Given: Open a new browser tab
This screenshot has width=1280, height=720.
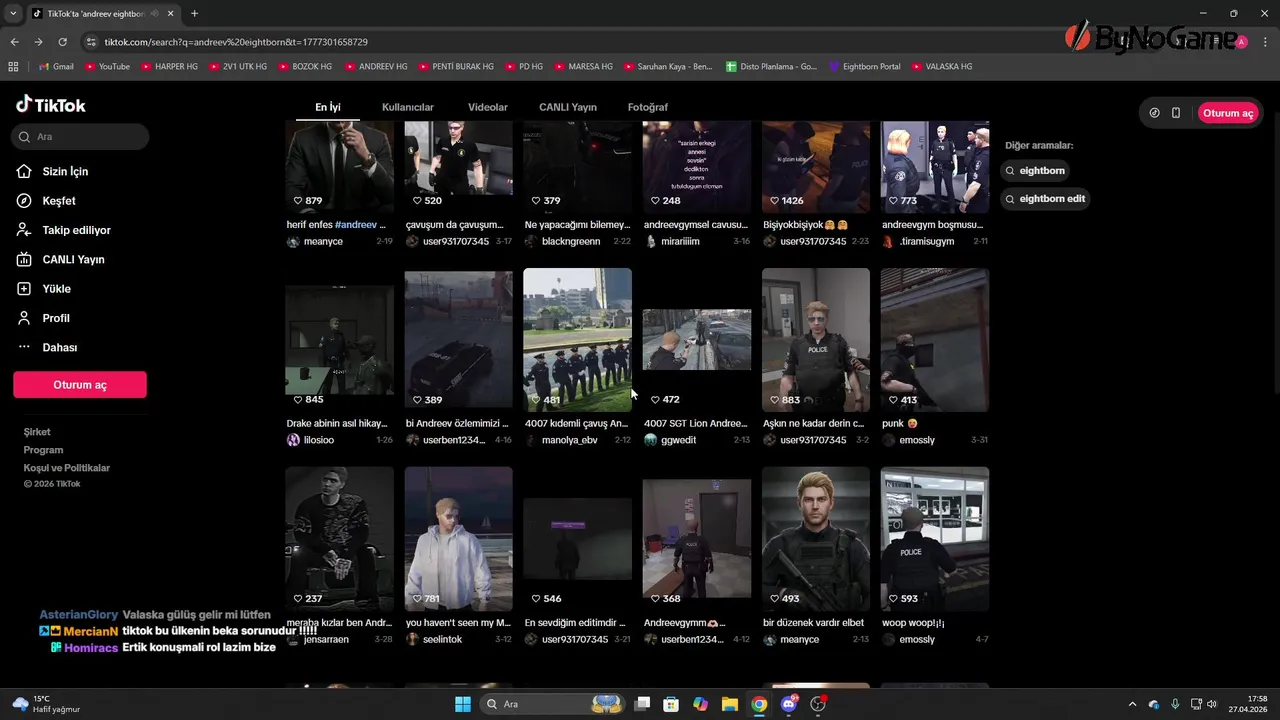Looking at the screenshot, I should pos(194,13).
